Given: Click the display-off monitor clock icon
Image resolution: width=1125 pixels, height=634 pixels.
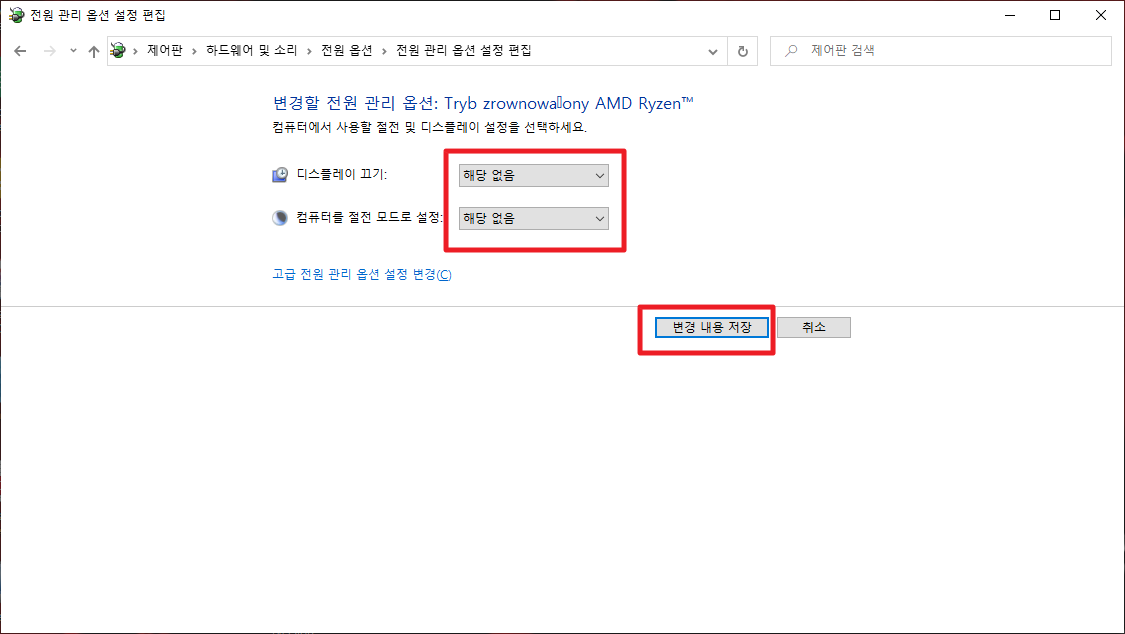Looking at the screenshot, I should point(280,175).
